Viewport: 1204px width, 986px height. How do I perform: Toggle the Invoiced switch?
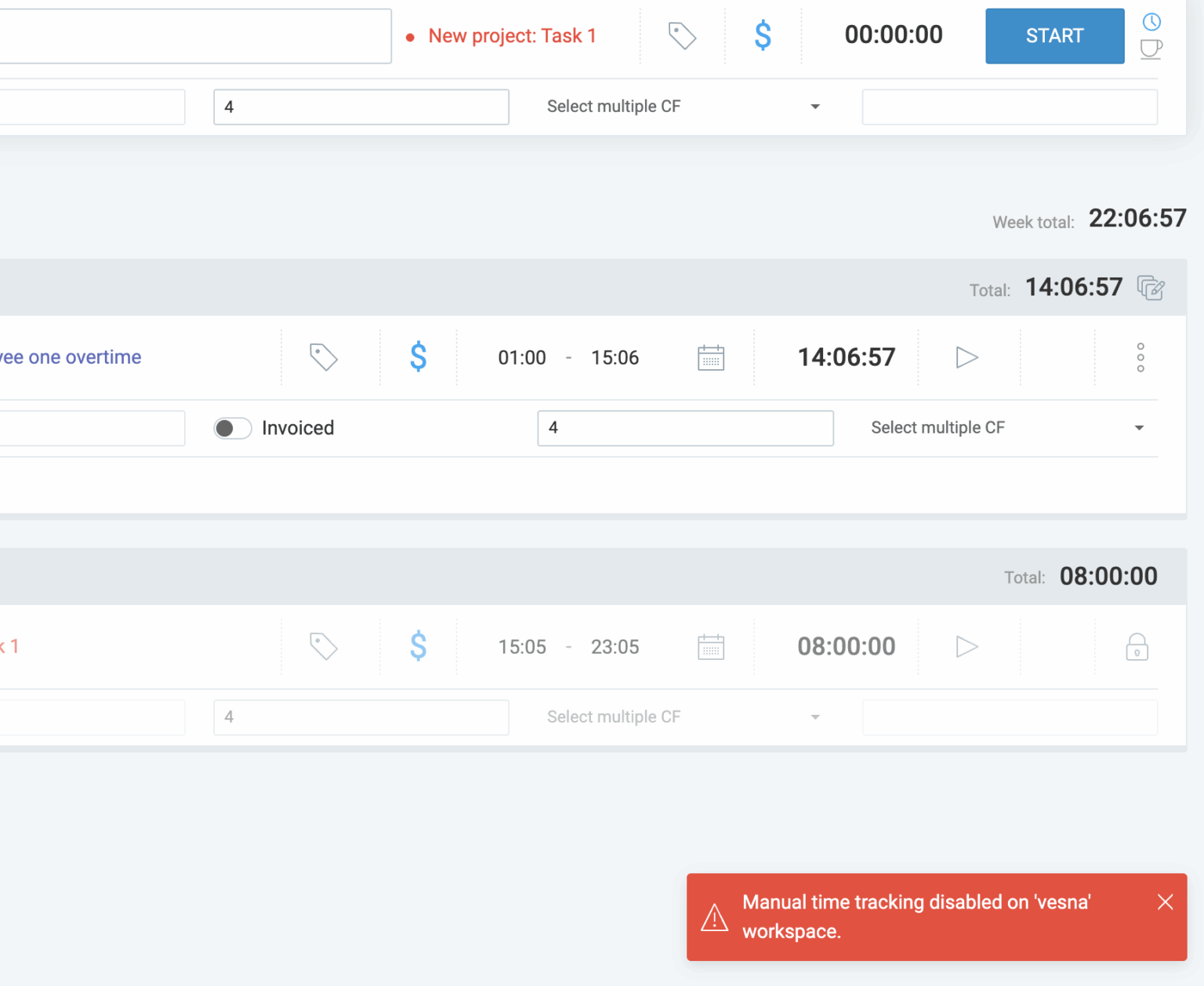click(x=233, y=428)
